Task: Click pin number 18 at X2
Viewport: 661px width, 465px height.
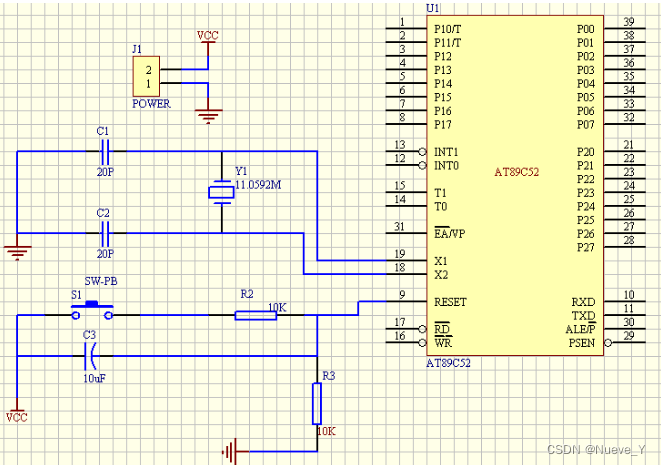Action: click(x=400, y=267)
